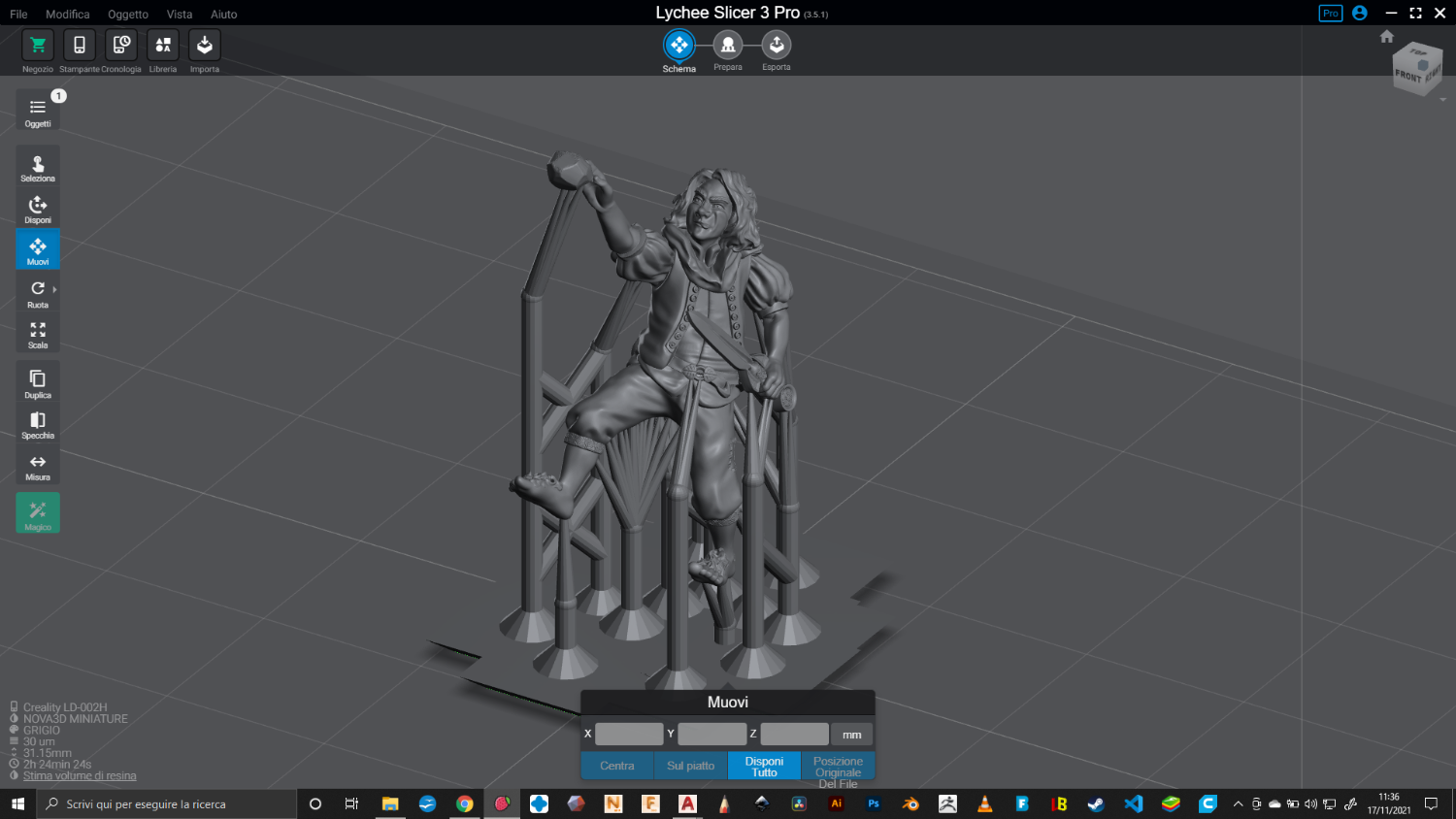Run the Magico magic tool
1456x819 pixels.
pos(38,512)
